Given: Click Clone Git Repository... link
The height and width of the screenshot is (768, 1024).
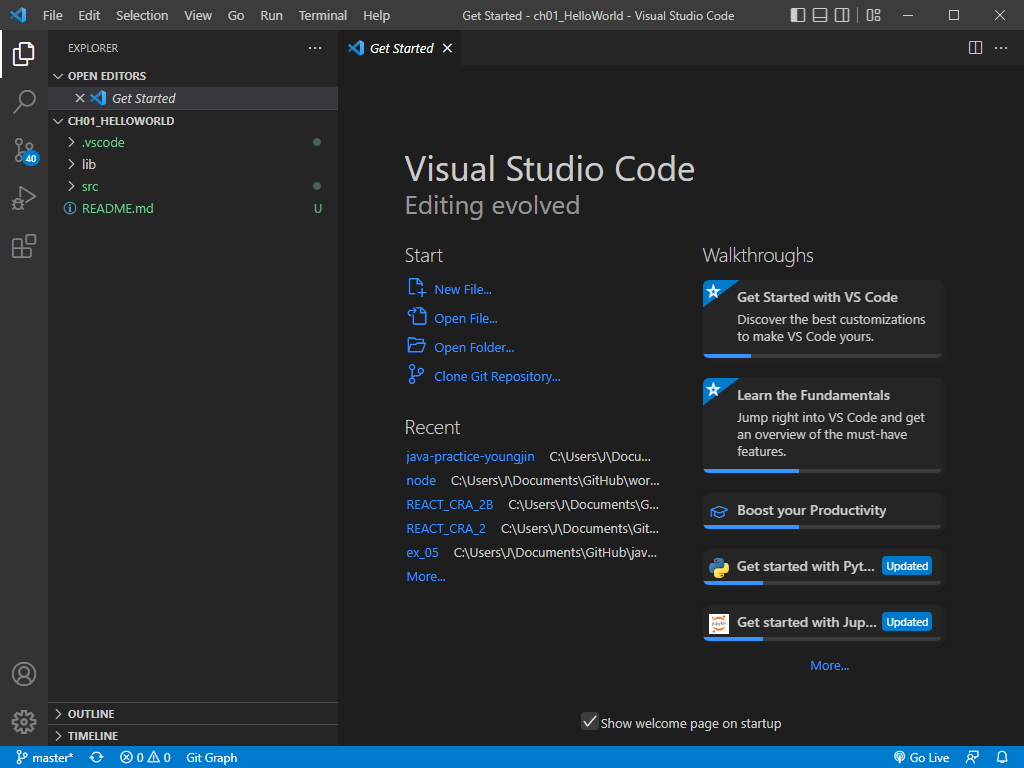Looking at the screenshot, I should pos(497,377).
